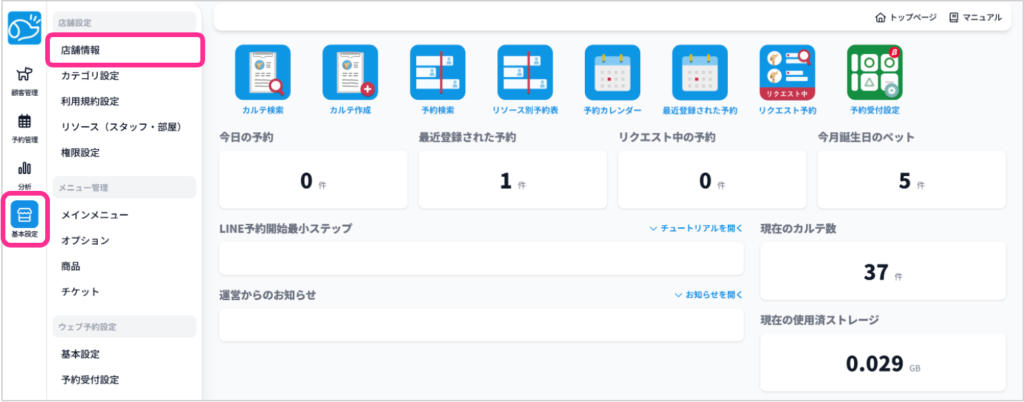
Task: Open リソース別予約表 icon
Action: 525,73
